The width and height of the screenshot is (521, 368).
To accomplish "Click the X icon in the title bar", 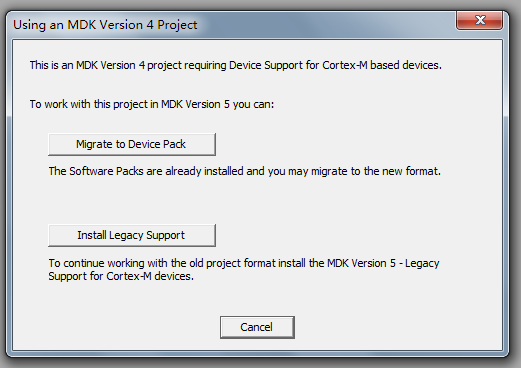I will [x=479, y=20].
